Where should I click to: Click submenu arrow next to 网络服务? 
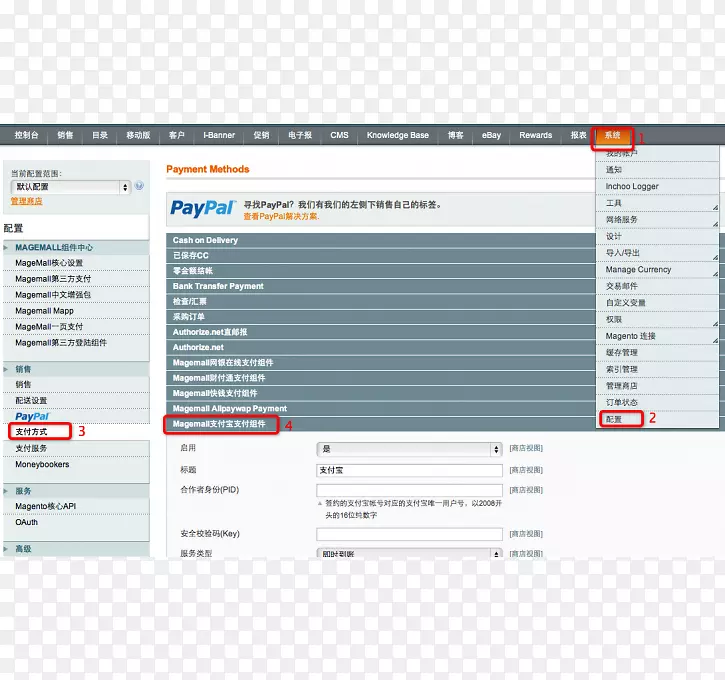715,222
